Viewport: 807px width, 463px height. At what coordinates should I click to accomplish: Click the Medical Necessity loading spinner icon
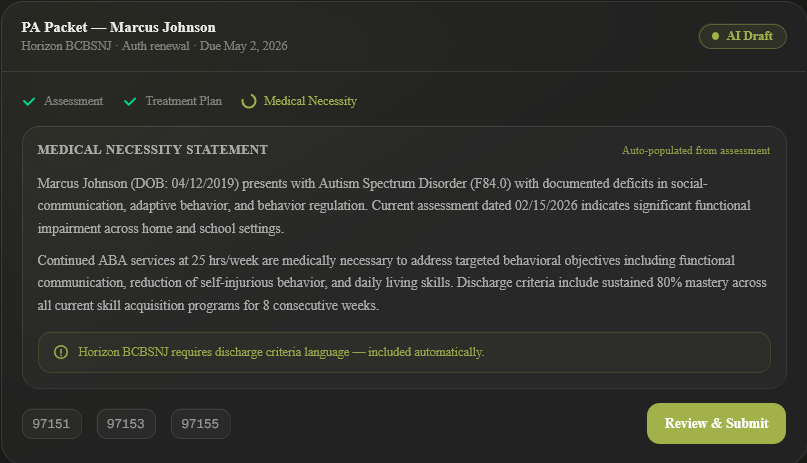[x=249, y=101]
